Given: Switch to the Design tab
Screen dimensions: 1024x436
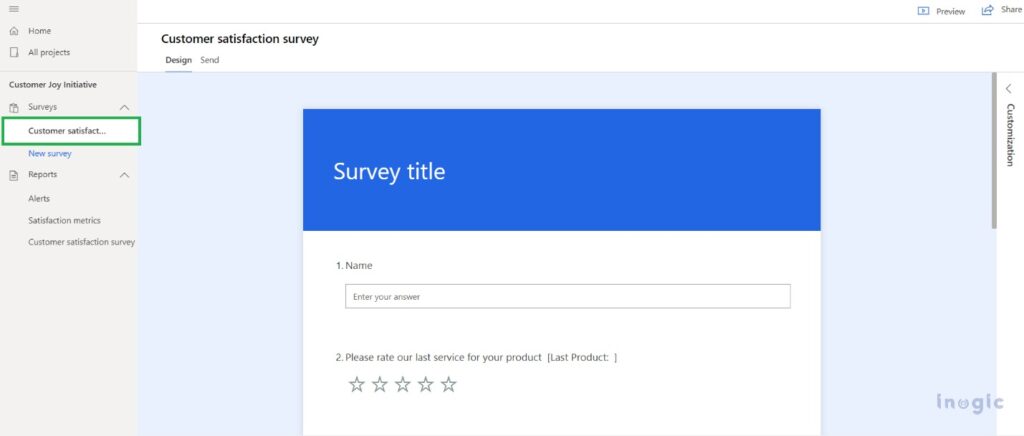Looking at the screenshot, I should point(178,60).
